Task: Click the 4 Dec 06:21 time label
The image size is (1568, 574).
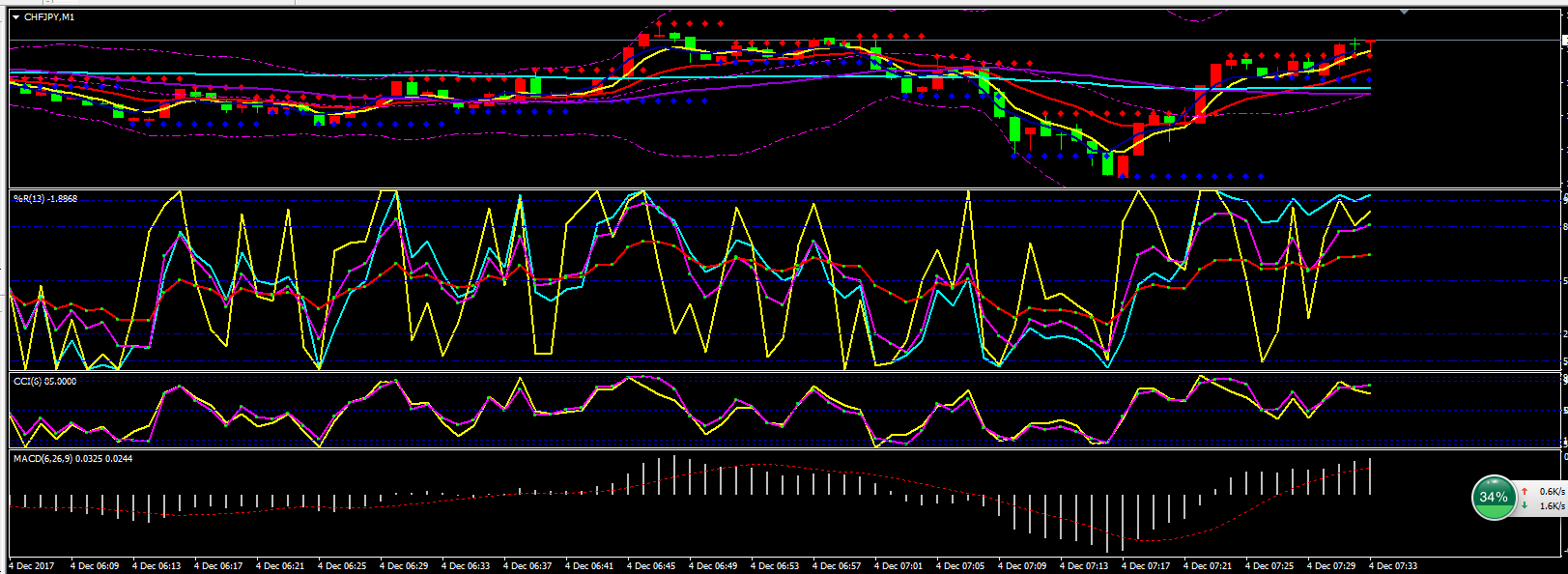Action: pos(280,565)
